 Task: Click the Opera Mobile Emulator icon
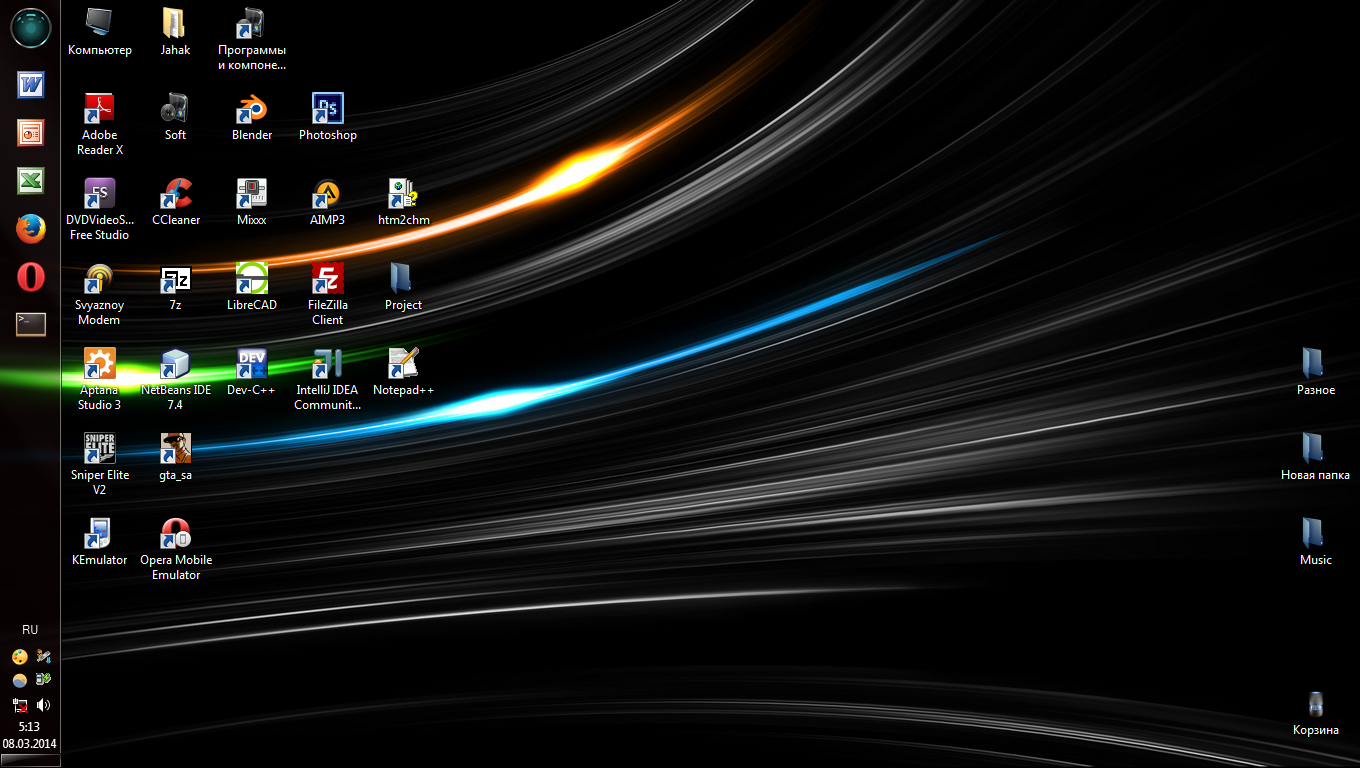point(176,533)
